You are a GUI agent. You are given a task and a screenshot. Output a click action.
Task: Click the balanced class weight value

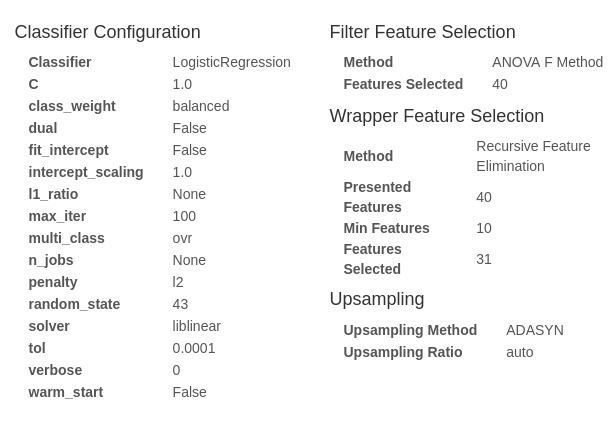(200, 106)
